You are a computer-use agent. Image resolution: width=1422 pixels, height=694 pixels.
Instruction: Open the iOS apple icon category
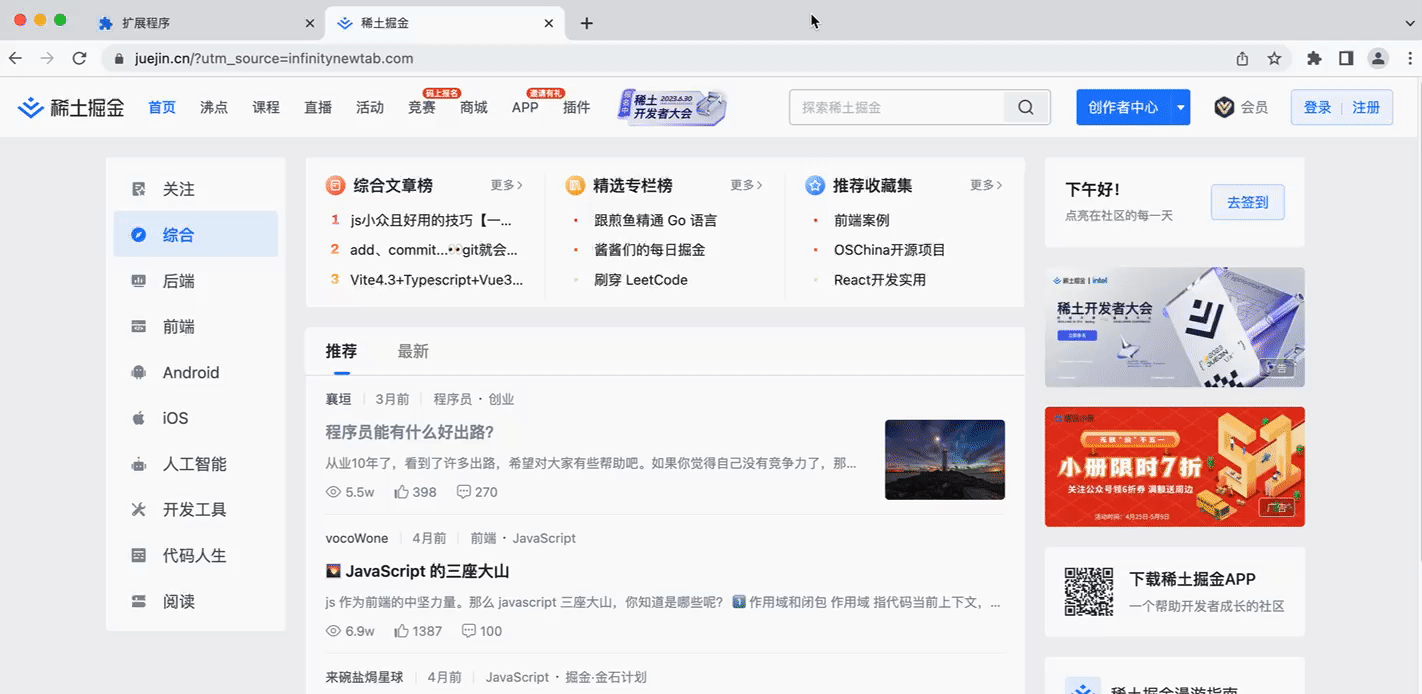tap(139, 418)
